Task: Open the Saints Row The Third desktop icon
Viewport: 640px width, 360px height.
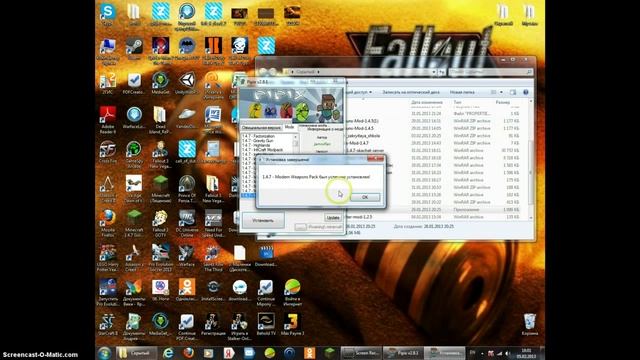Action: point(213,257)
